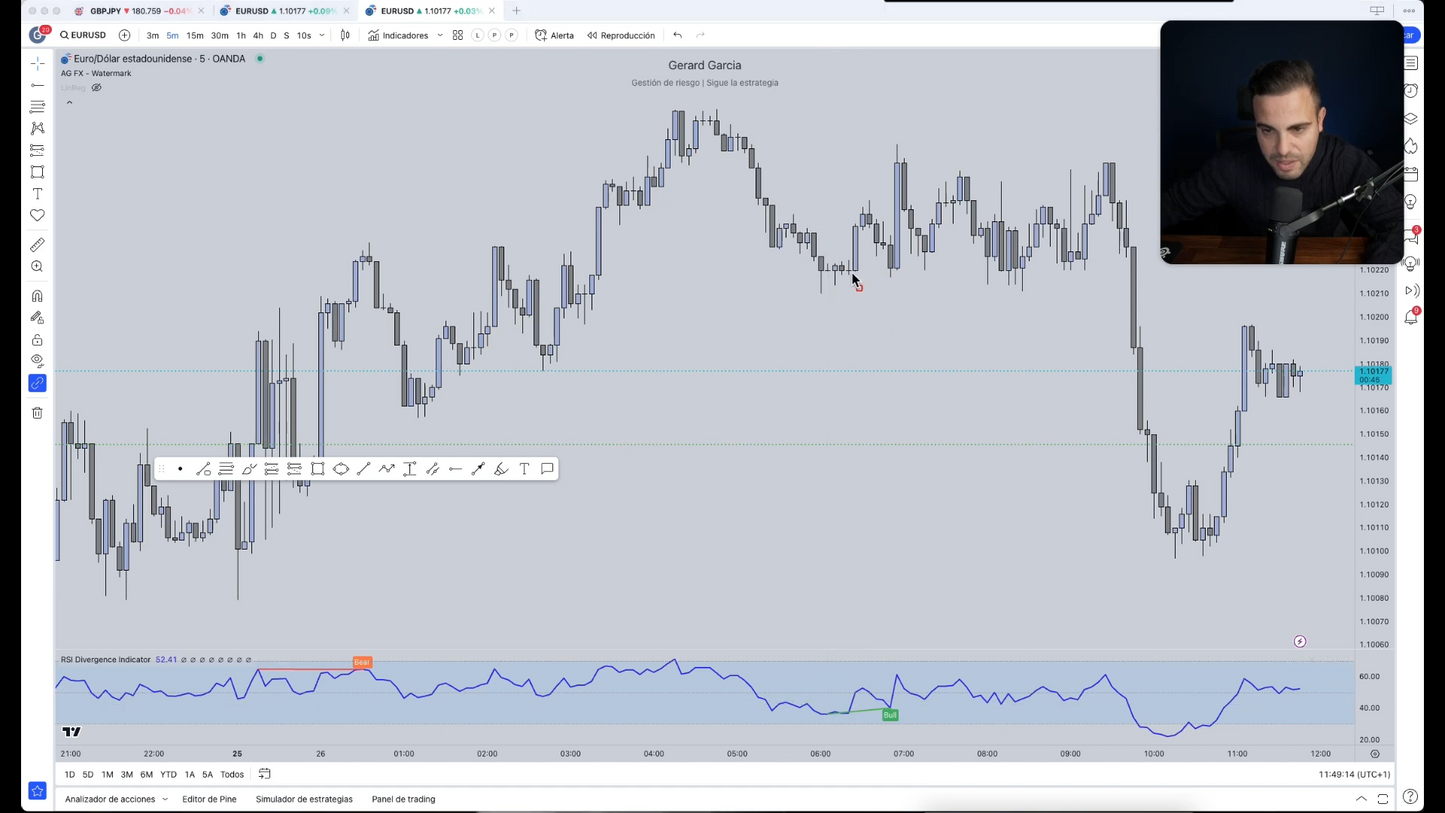
Task: Click the Reproducción replay button
Action: (x=621, y=35)
